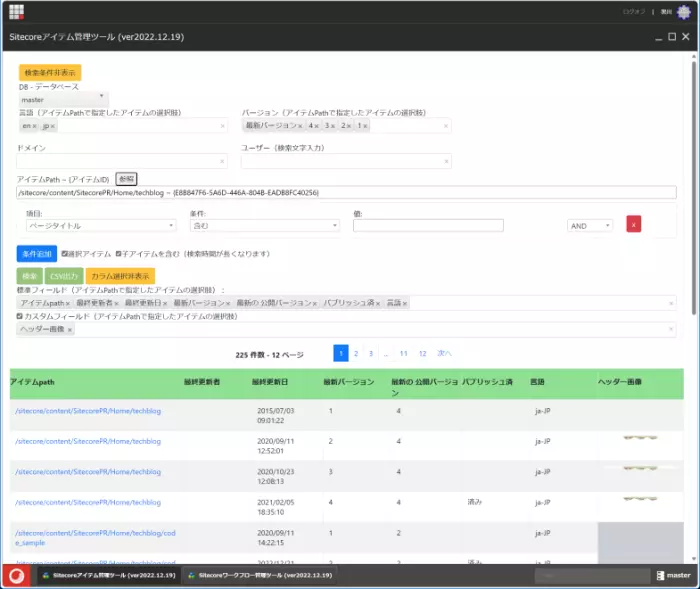Viewport: 700px width, 589px height.
Task: Remove the 'en' language tag
Action: (x=35, y=127)
